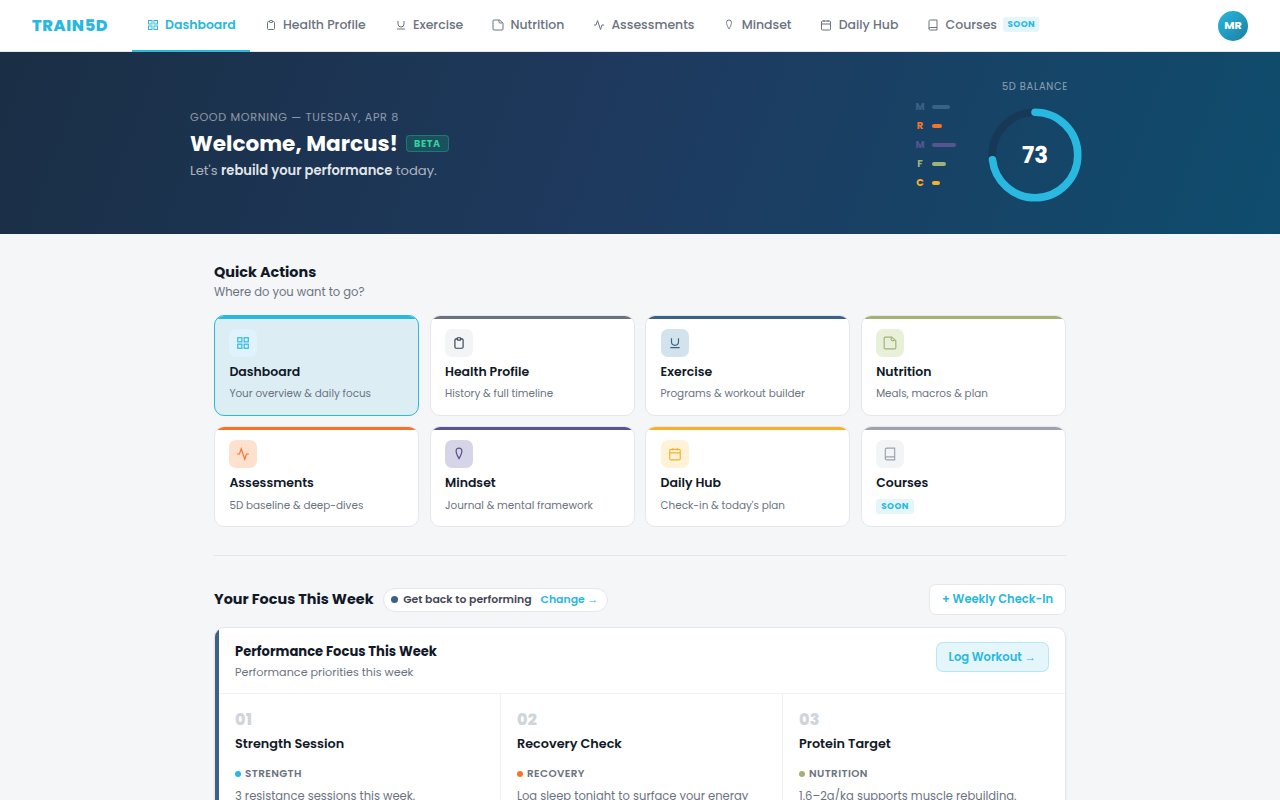1280x800 pixels.
Task: Open the Mindset quick action card
Action: click(532, 477)
